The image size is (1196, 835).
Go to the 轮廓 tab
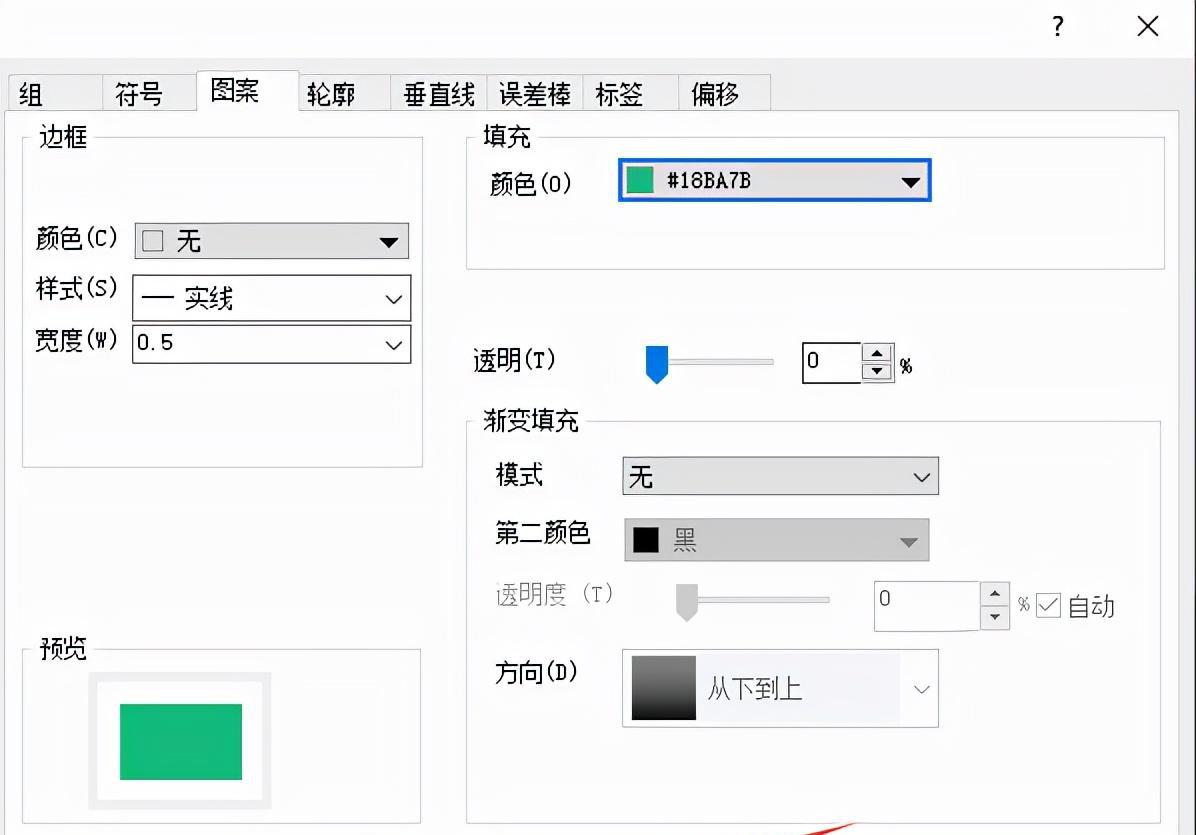344,94
